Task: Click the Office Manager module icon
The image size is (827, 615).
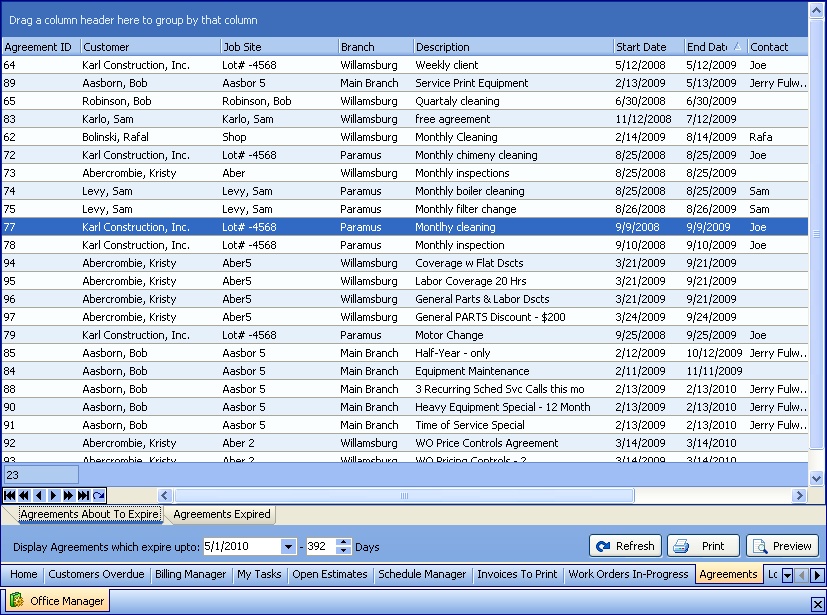Action: pyautogui.click(x=17, y=600)
